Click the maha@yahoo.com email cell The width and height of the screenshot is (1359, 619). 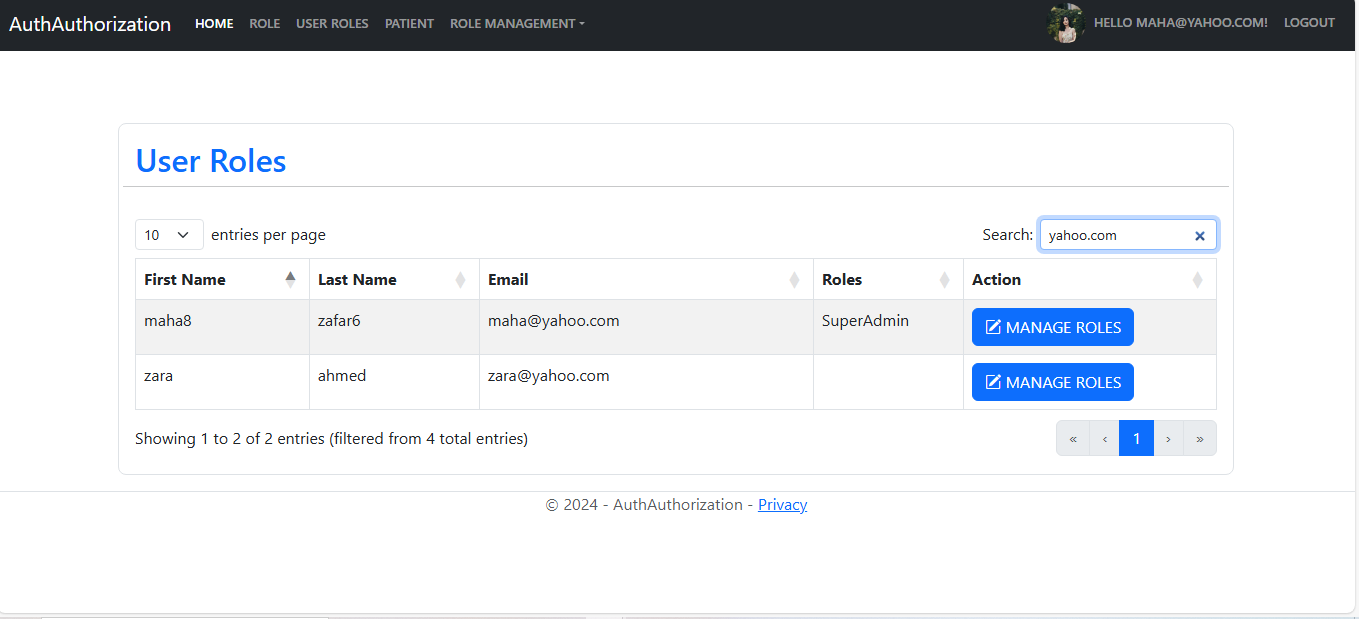[x=646, y=327]
